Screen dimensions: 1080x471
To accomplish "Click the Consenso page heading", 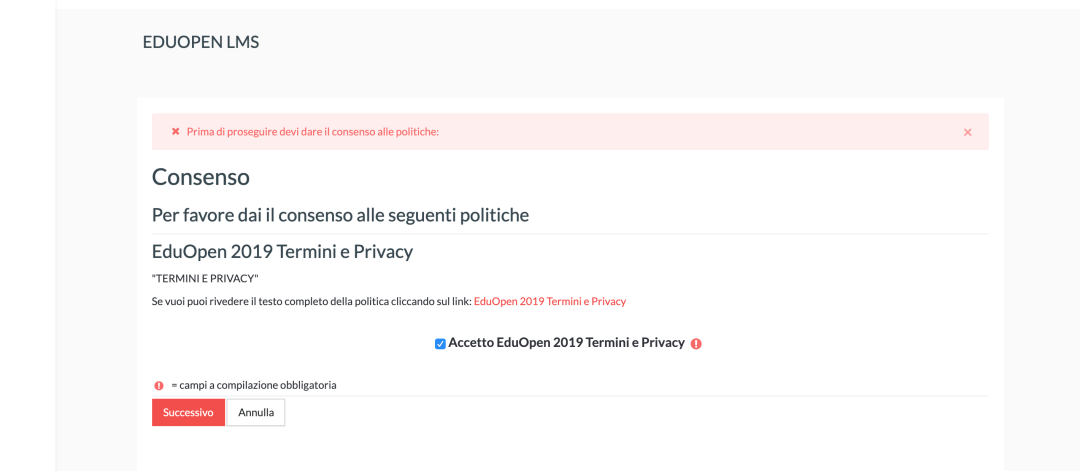I will 200,177.
